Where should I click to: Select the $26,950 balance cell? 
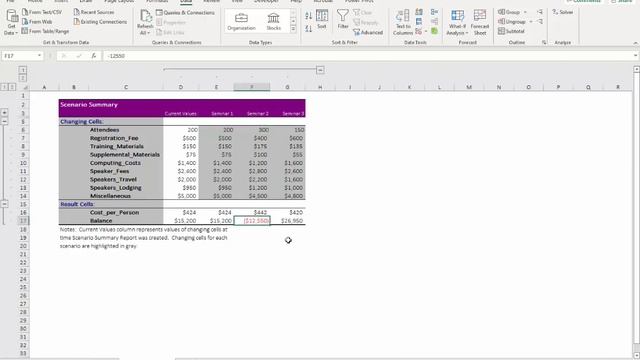(x=287, y=221)
